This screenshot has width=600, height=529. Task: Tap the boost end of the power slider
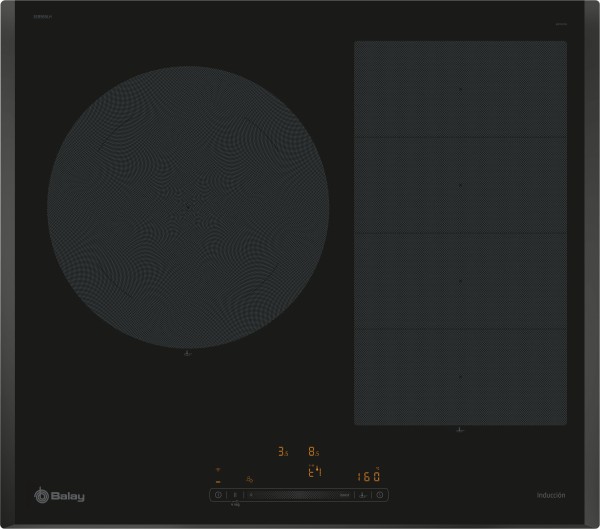point(342,494)
